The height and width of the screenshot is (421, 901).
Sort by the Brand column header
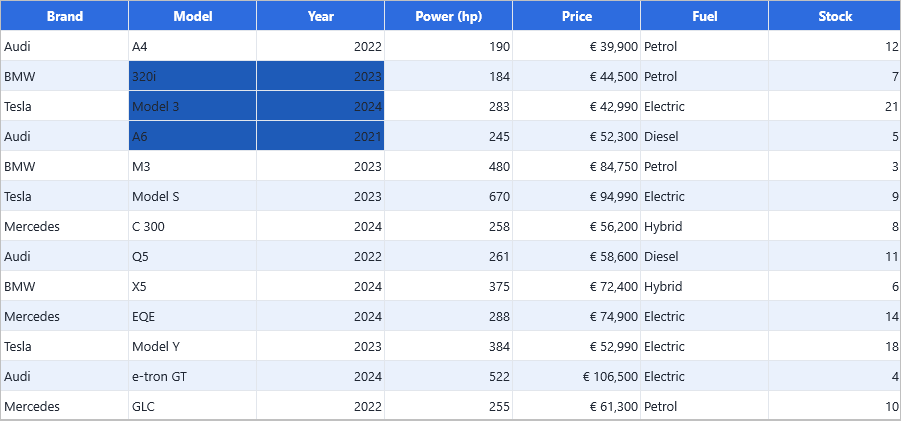click(x=64, y=16)
